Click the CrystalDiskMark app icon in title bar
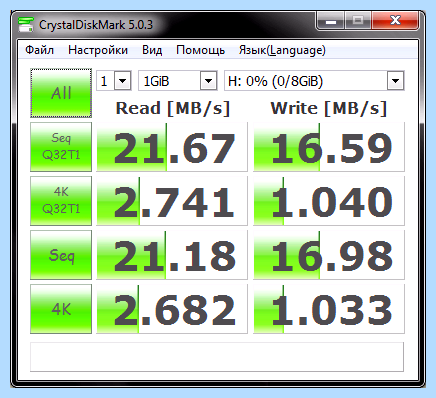Screen dimensions: 436x398 tap(26, 24)
